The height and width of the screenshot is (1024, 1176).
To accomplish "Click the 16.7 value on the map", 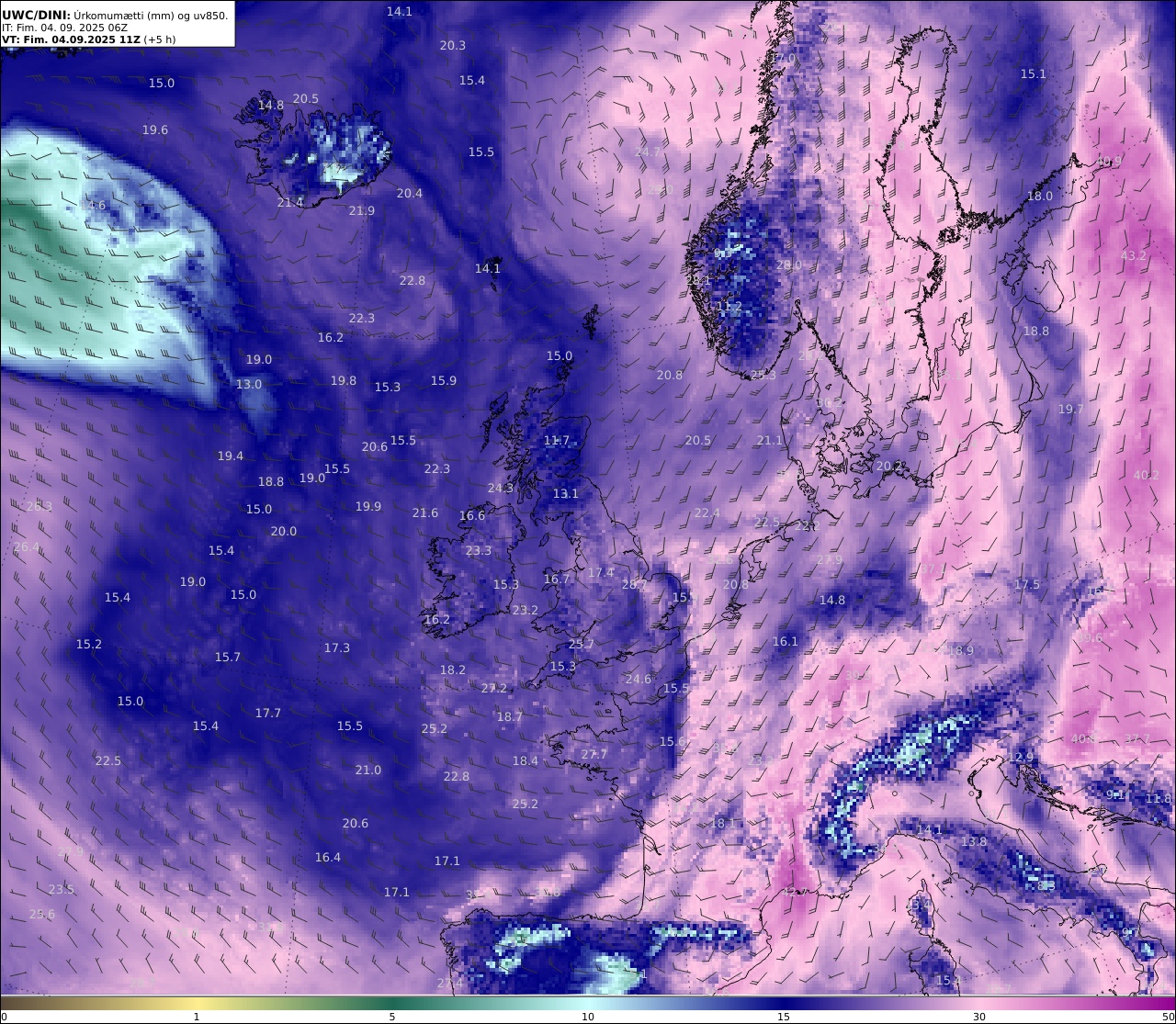I will pyautogui.click(x=557, y=579).
